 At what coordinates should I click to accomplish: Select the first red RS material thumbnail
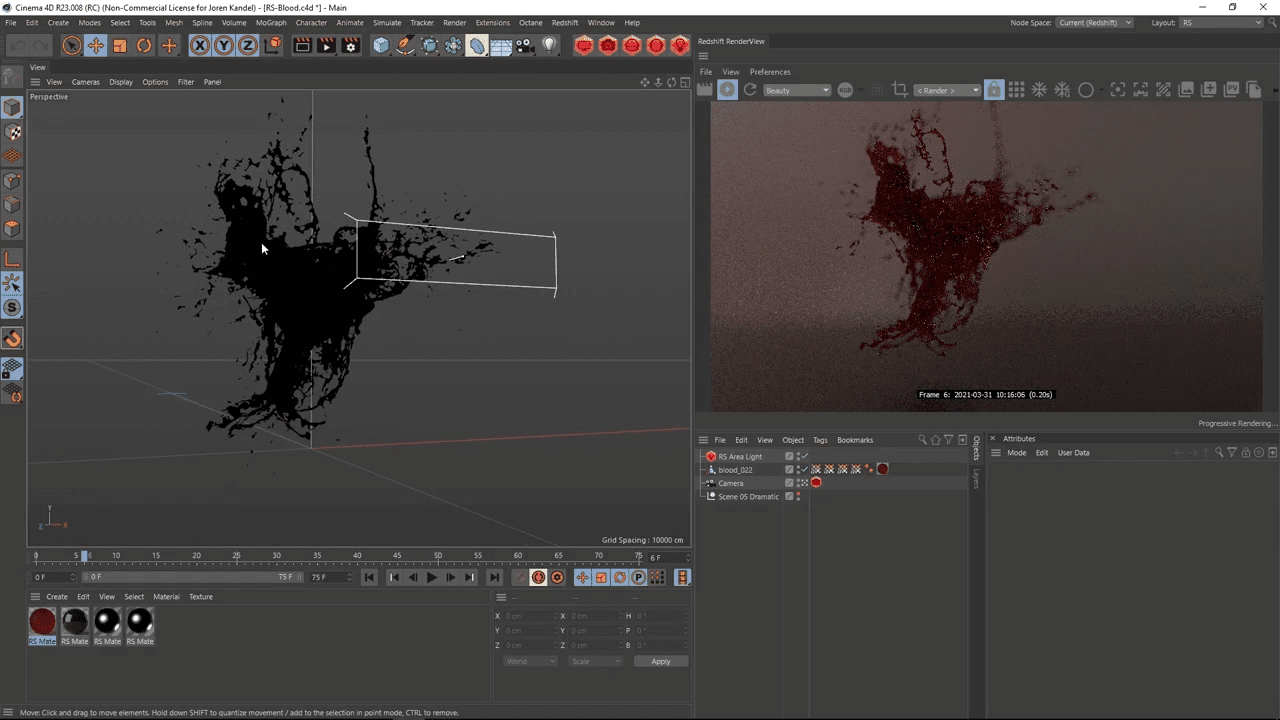[x=42, y=620]
